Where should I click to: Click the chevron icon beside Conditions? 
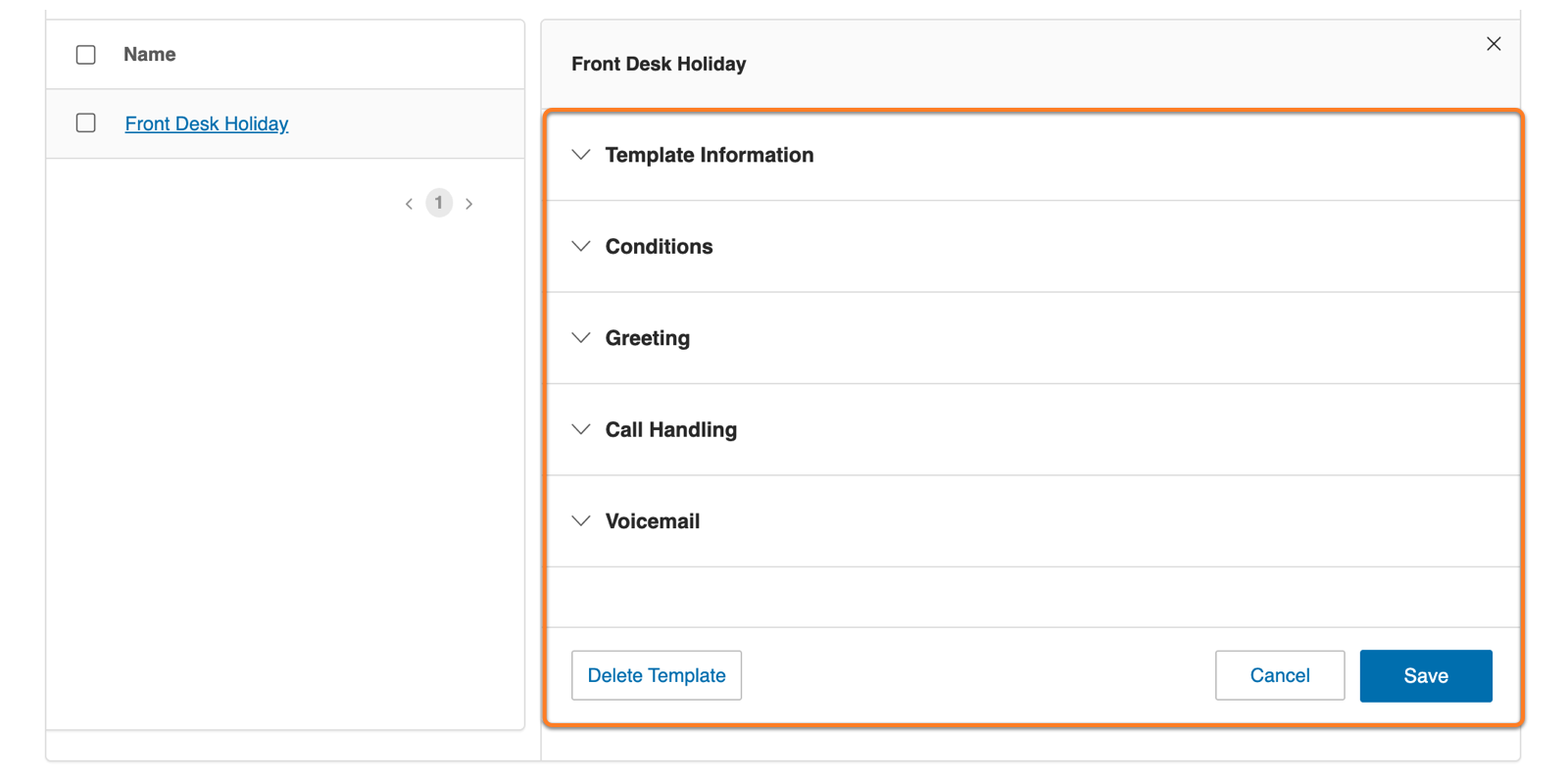coord(581,246)
